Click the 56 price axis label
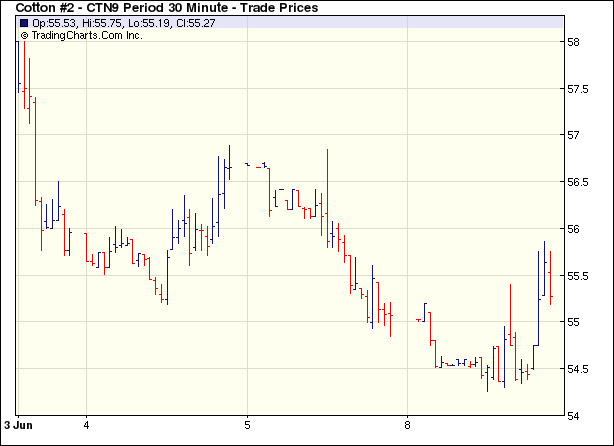Viewport: 614px width, 446px height. [574, 229]
